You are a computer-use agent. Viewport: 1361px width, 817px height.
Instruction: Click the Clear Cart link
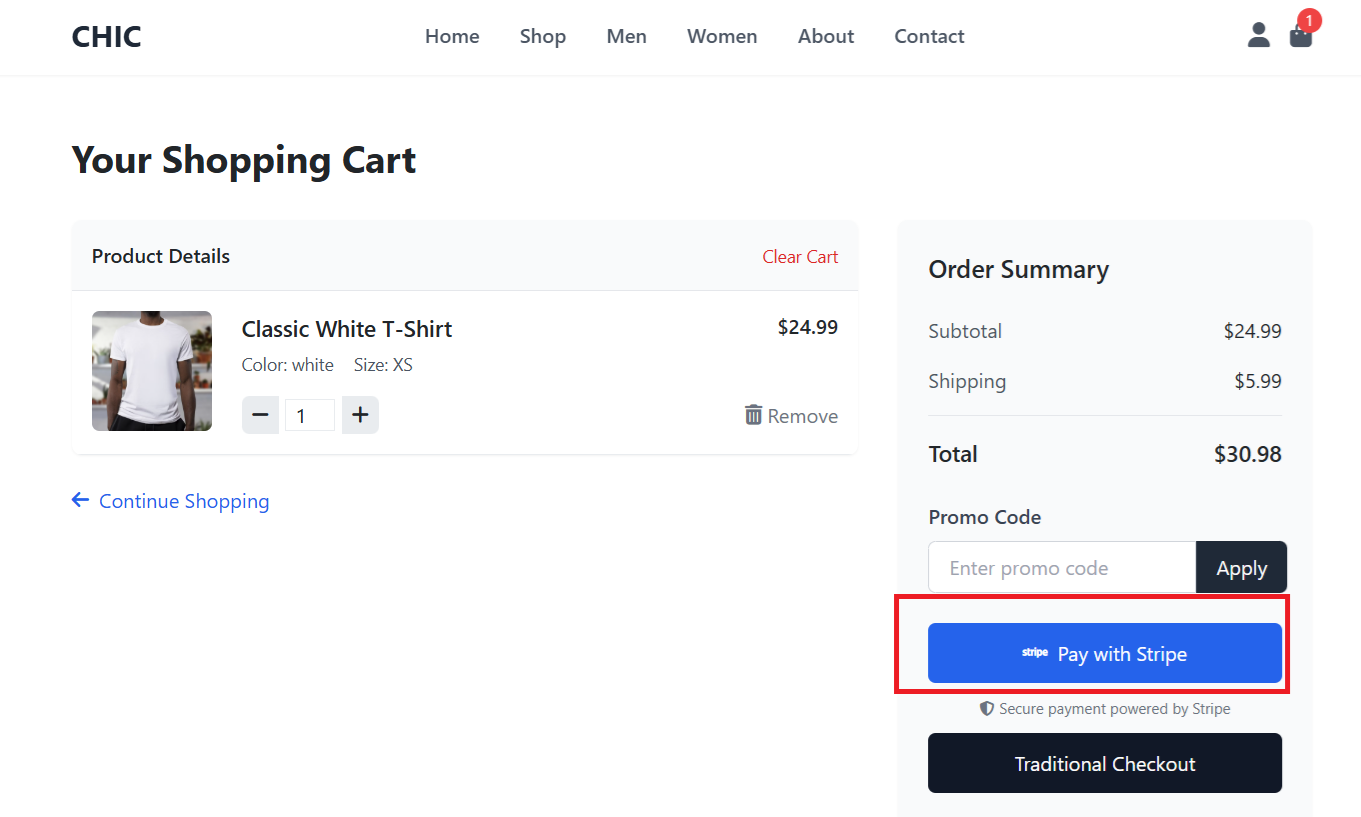[x=800, y=257]
